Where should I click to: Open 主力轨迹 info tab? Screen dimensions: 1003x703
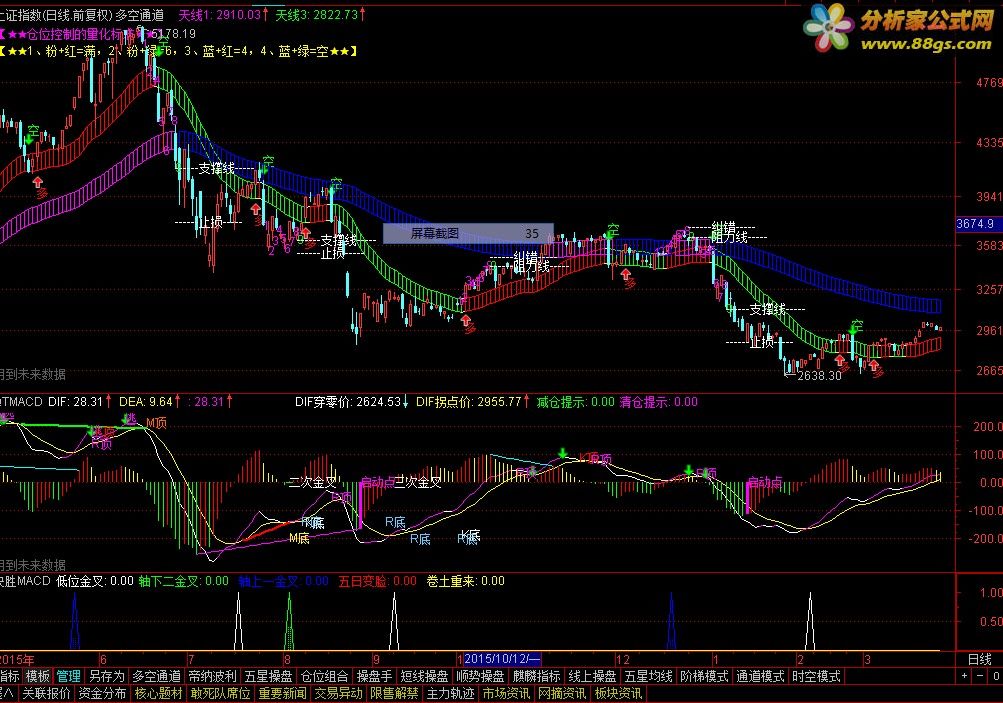450,693
